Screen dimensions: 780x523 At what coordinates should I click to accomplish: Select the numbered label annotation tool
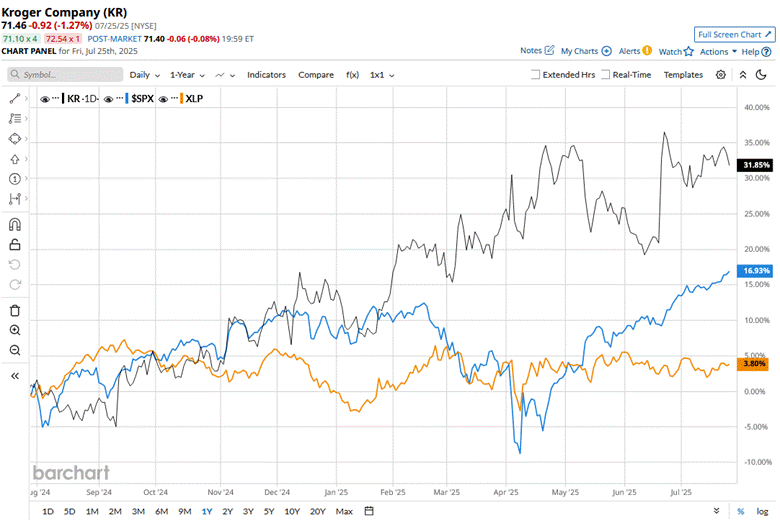coord(14,179)
